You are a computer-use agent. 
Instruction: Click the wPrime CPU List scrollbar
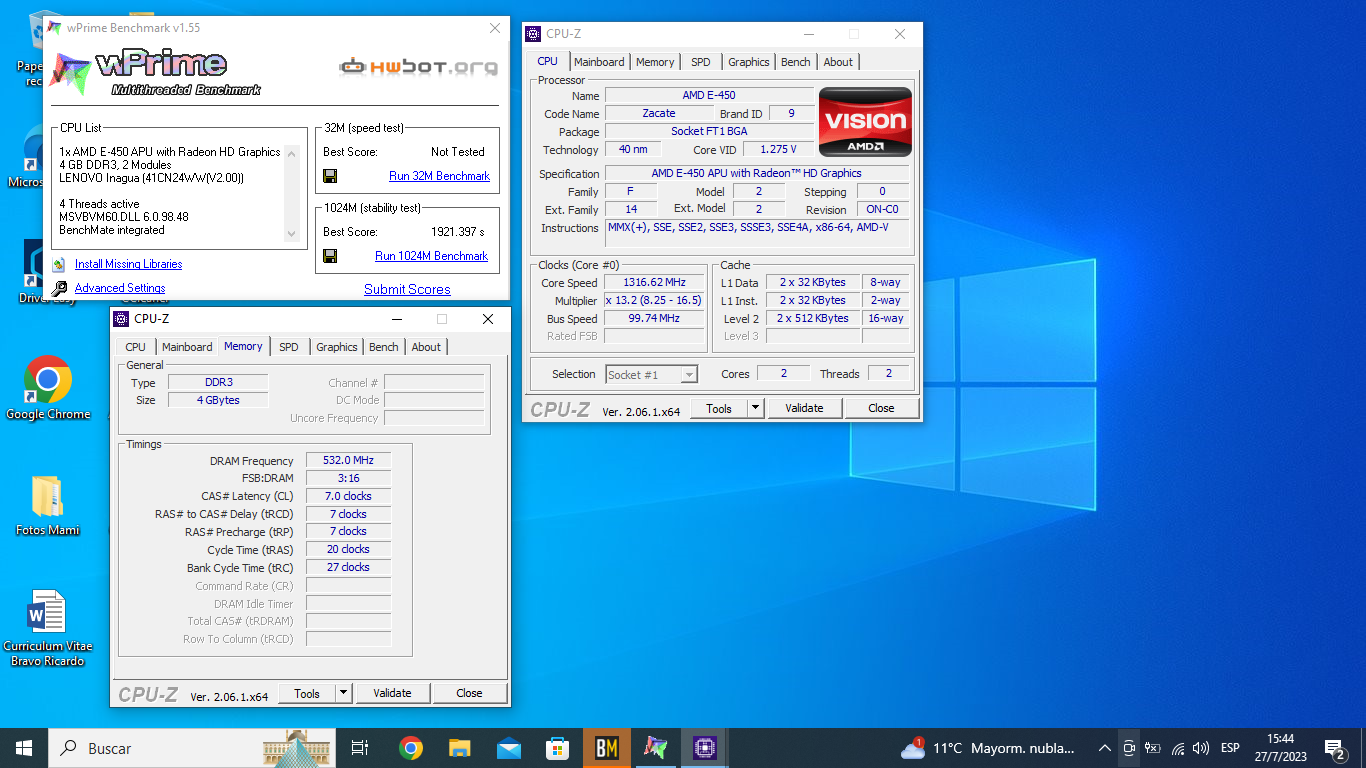[x=292, y=193]
